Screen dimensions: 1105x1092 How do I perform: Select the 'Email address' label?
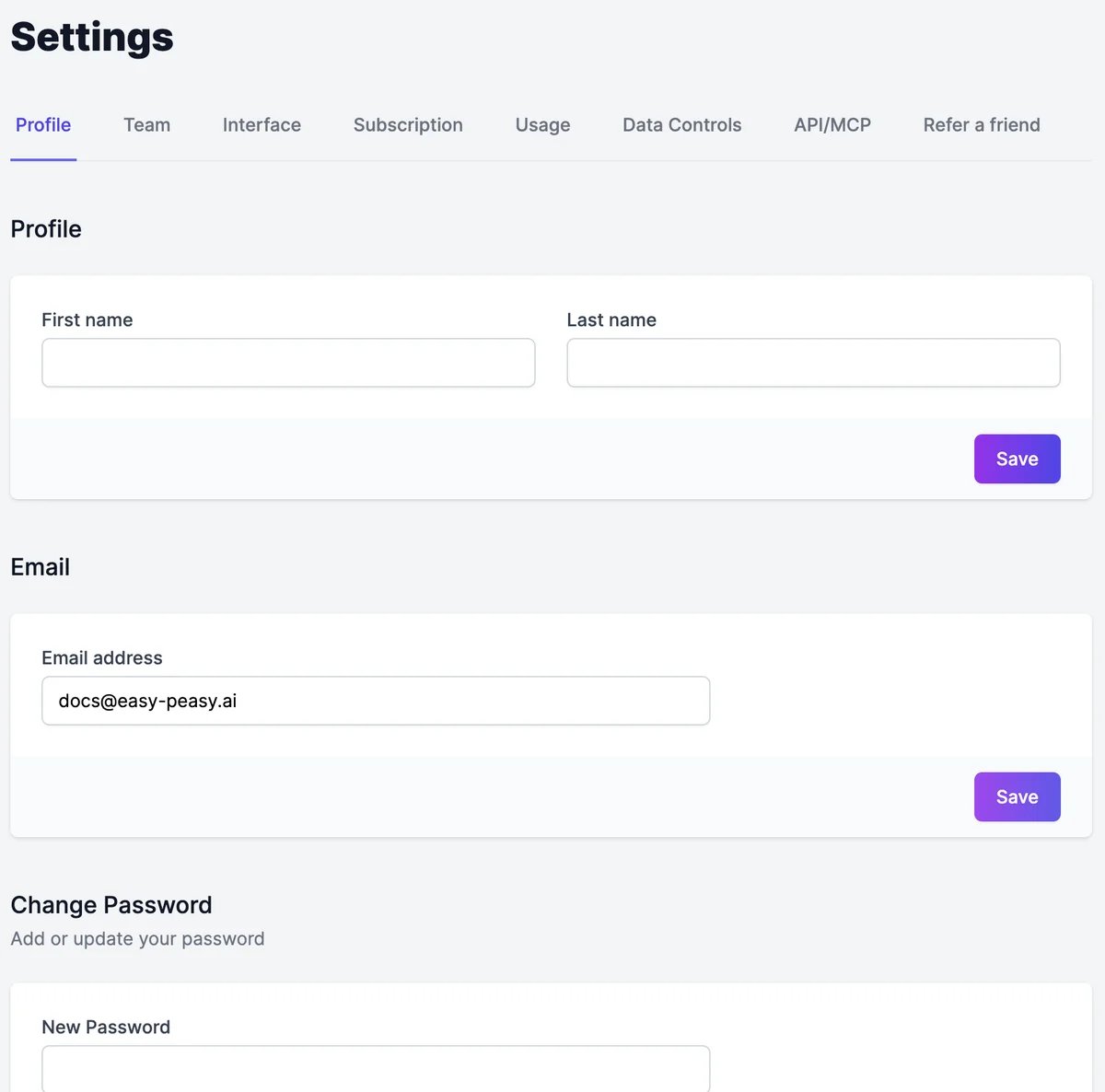[102, 658]
